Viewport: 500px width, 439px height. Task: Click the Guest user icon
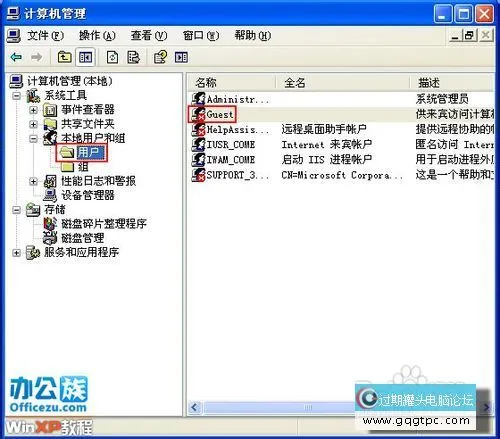click(198, 114)
